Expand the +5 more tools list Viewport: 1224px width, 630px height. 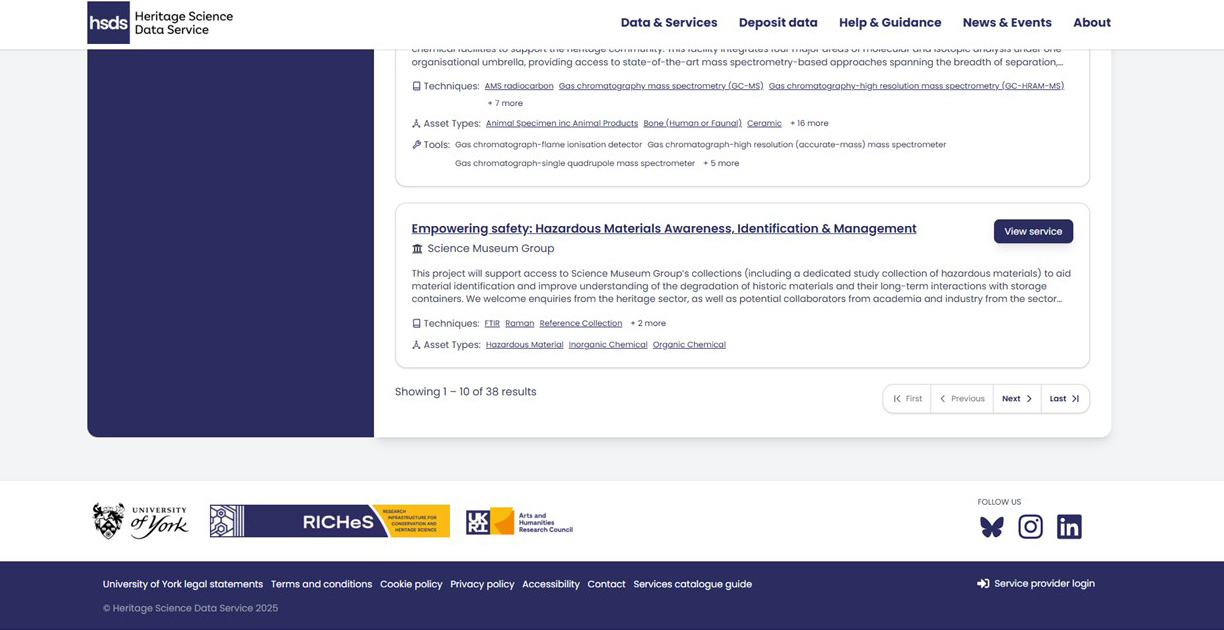pyautogui.click(x=721, y=163)
